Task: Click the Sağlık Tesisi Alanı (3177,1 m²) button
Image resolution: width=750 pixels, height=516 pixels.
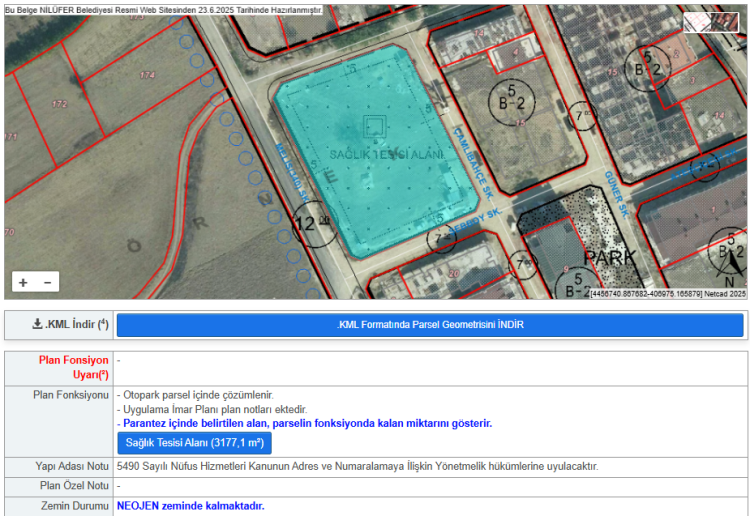Action: click(x=194, y=442)
